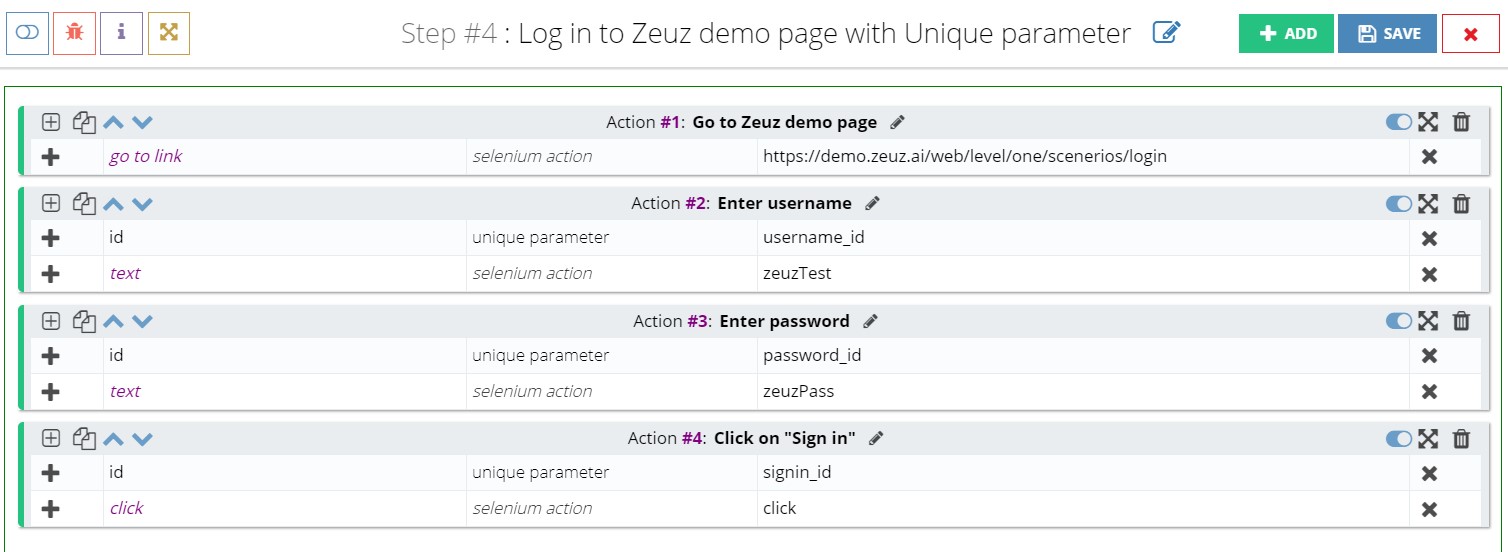Edit step title with pencil-square icon
This screenshot has width=1508, height=552.
[x=1166, y=33]
